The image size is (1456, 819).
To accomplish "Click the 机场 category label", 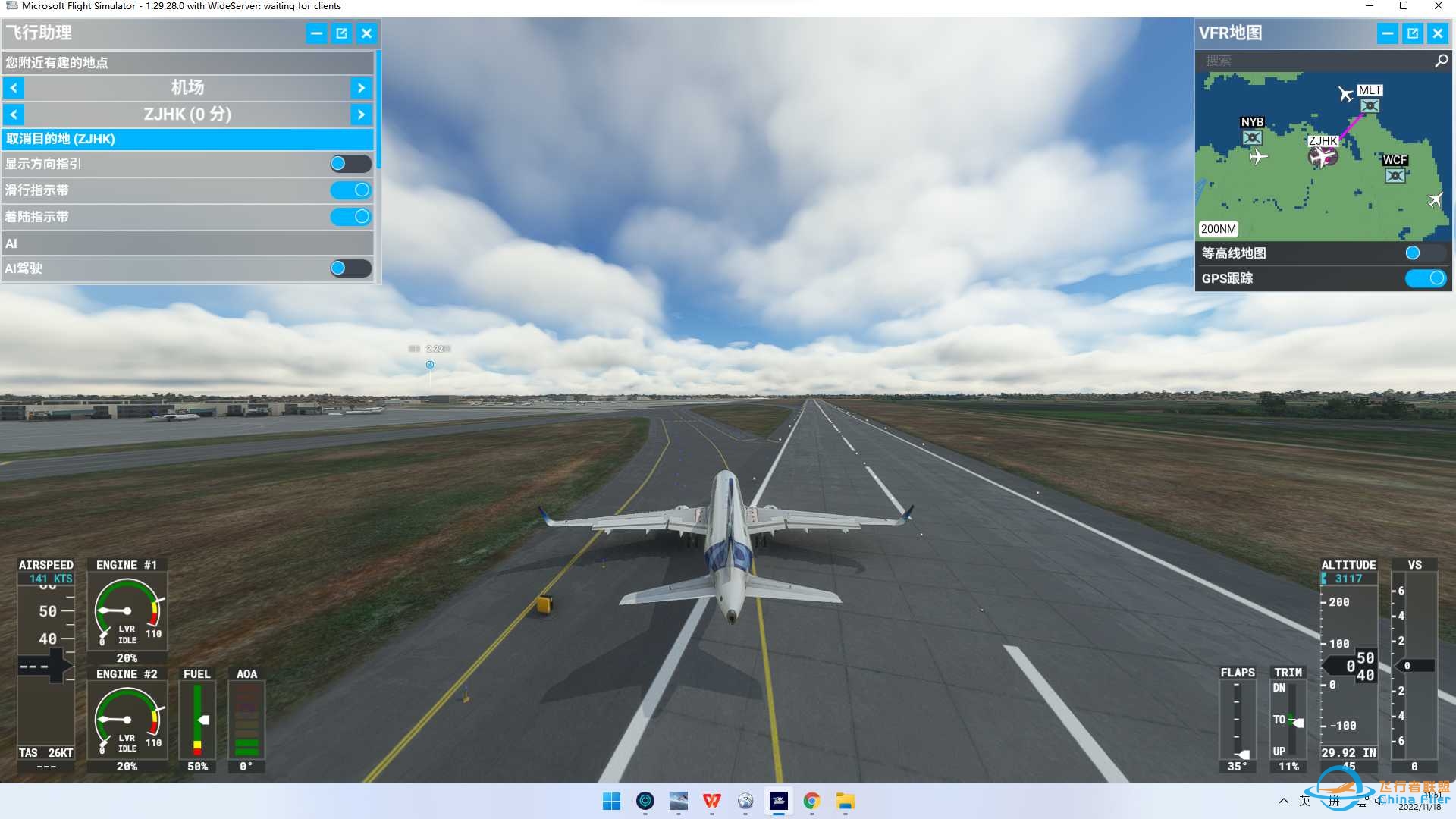I will pos(187,88).
